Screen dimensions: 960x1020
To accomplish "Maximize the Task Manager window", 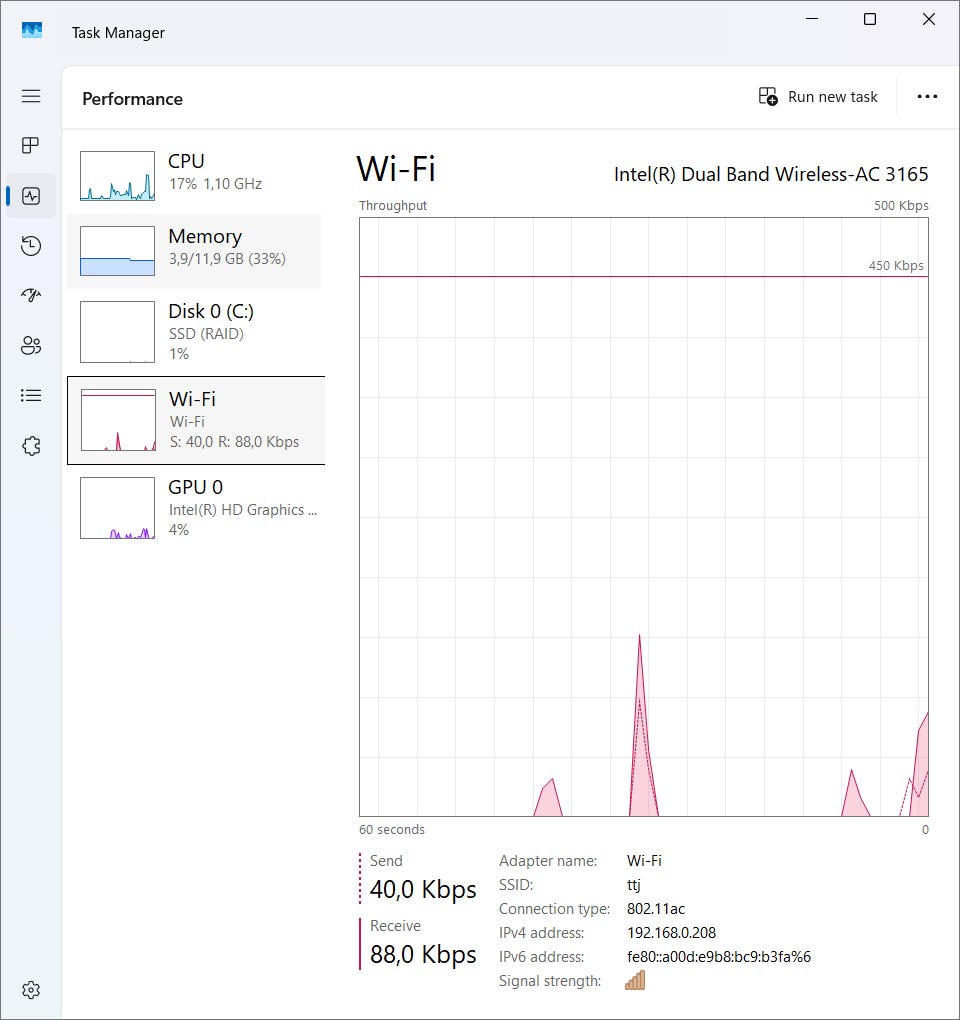I will tap(870, 19).
